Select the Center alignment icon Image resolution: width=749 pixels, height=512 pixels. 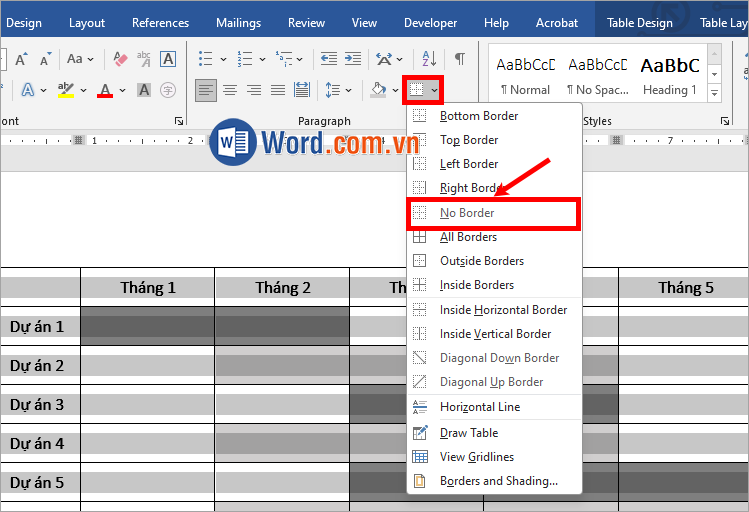pos(230,90)
